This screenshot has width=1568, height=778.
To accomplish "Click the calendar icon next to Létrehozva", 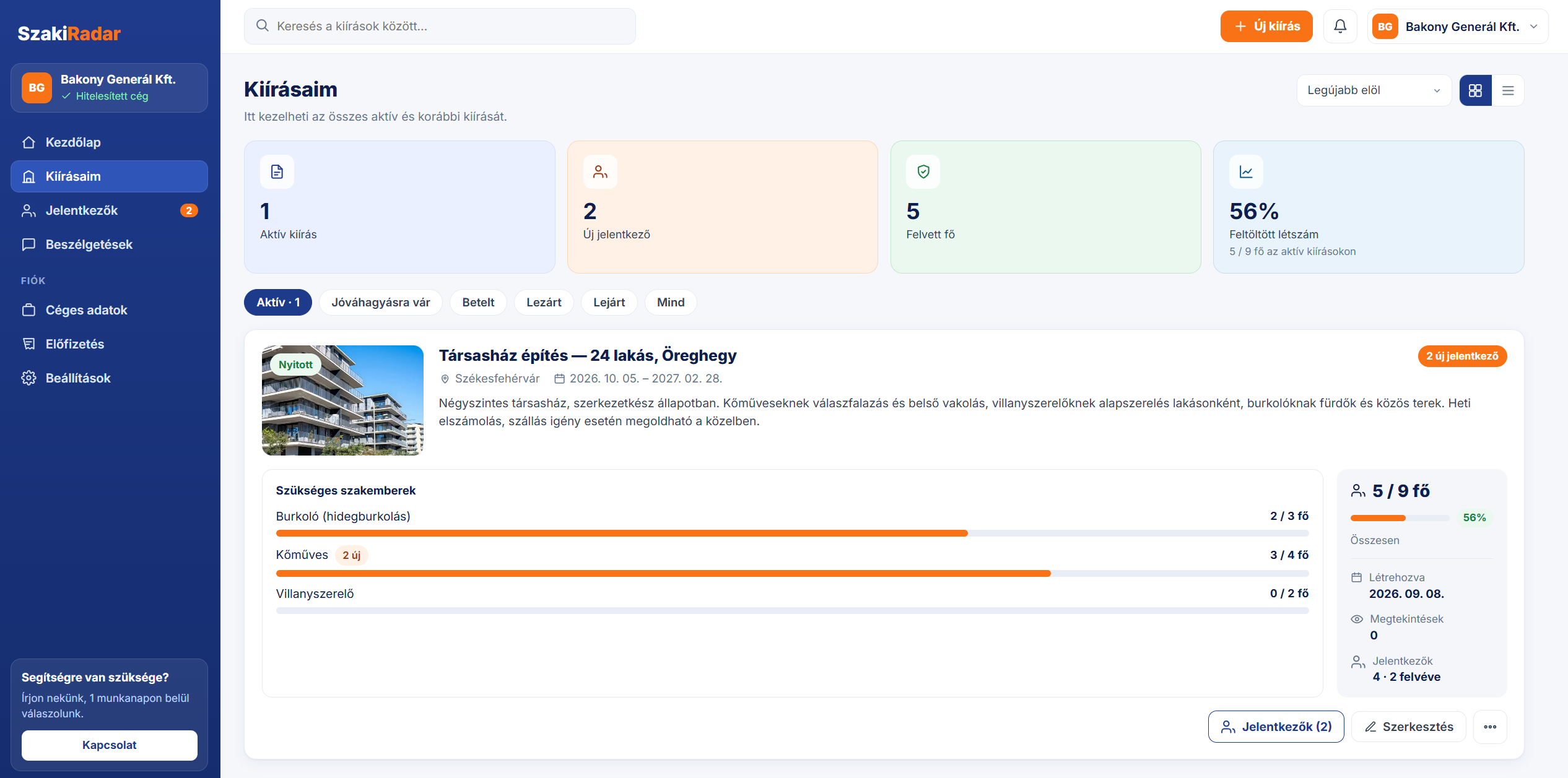I will [x=1356, y=577].
